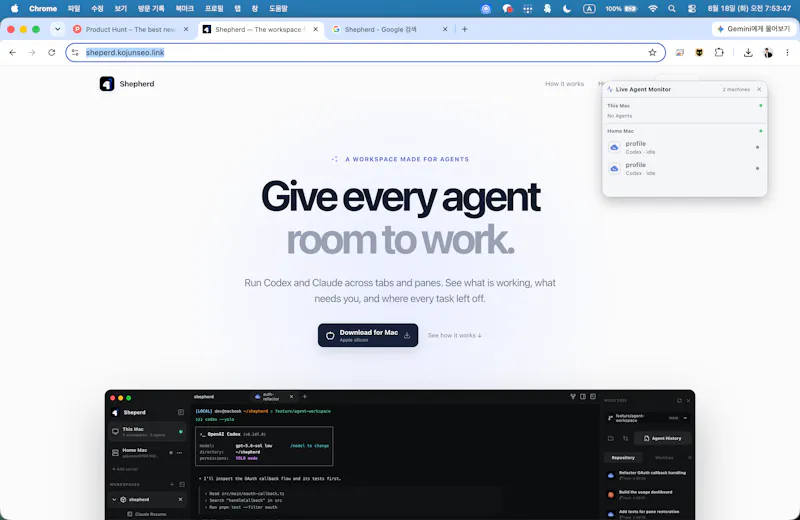Open the Chrome profile avatar
Image resolution: width=800 pixels, height=520 pixels.
(x=768, y=53)
